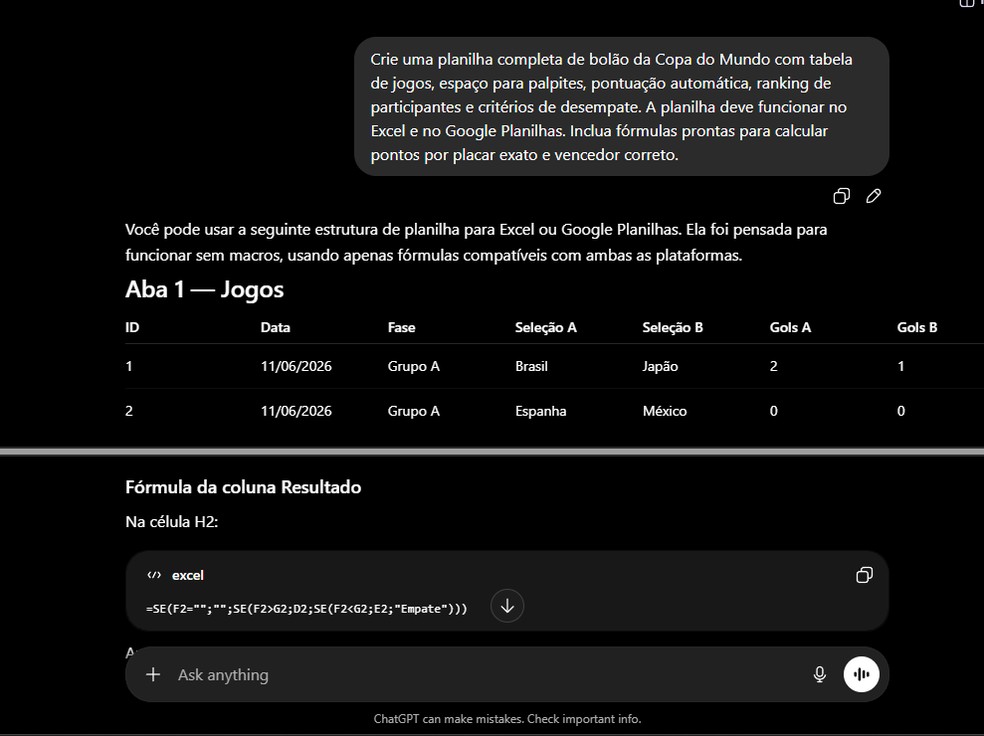The width and height of the screenshot is (984, 736).
Task: Click the Gols A column header
Action: pos(790,328)
